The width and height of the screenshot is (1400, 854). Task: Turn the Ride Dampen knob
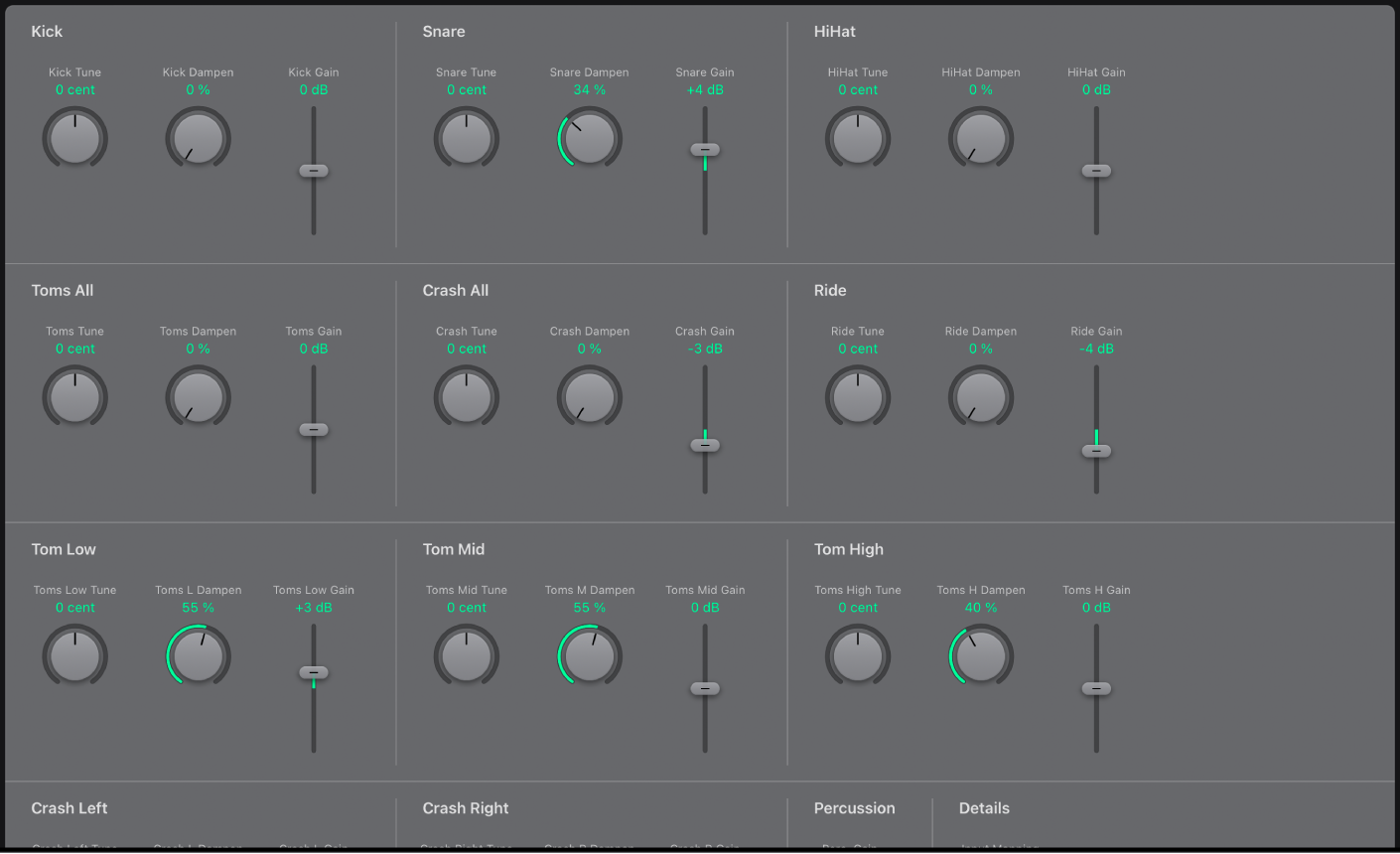coord(980,396)
